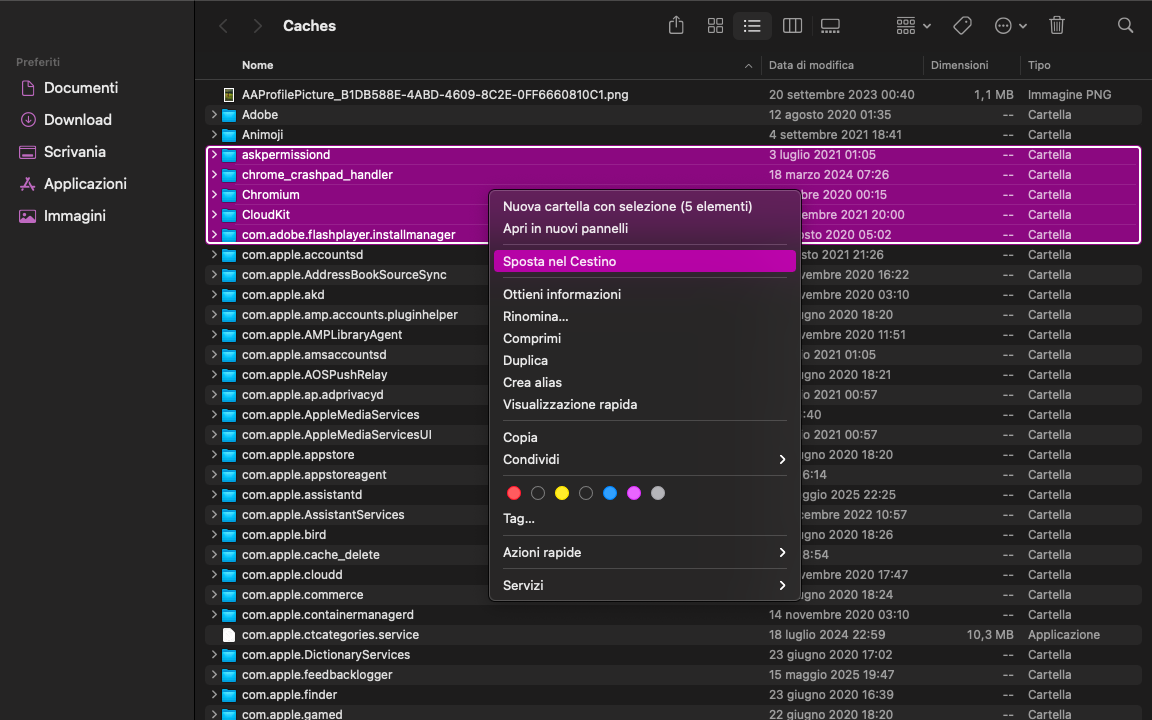Select Visualizzazione rapida option
The height and width of the screenshot is (720, 1152).
point(568,403)
